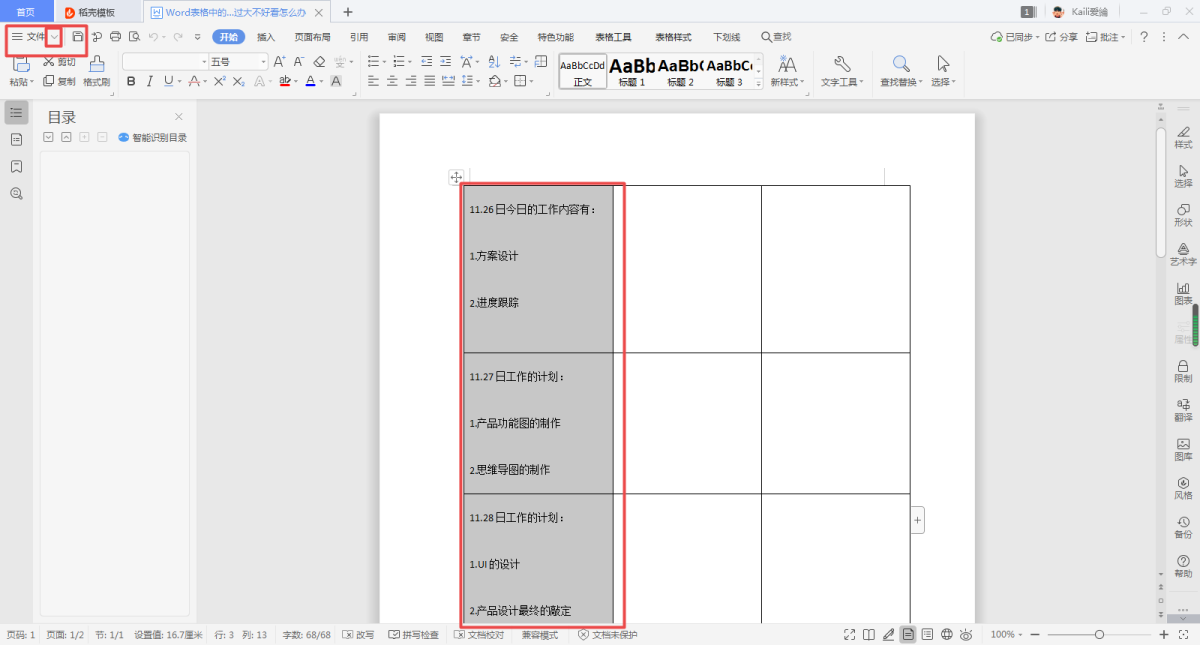This screenshot has height=645, width=1200.
Task: Toggle 改写 overwrite mode in status bar
Action: pyautogui.click(x=358, y=635)
